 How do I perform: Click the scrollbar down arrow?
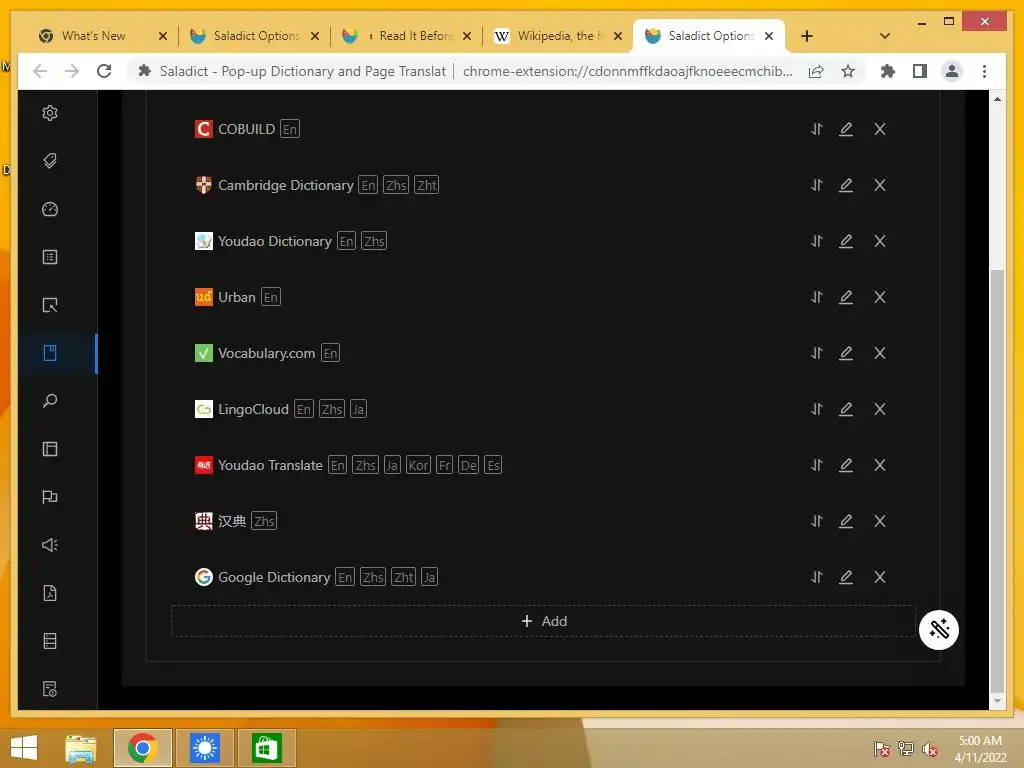(x=997, y=701)
